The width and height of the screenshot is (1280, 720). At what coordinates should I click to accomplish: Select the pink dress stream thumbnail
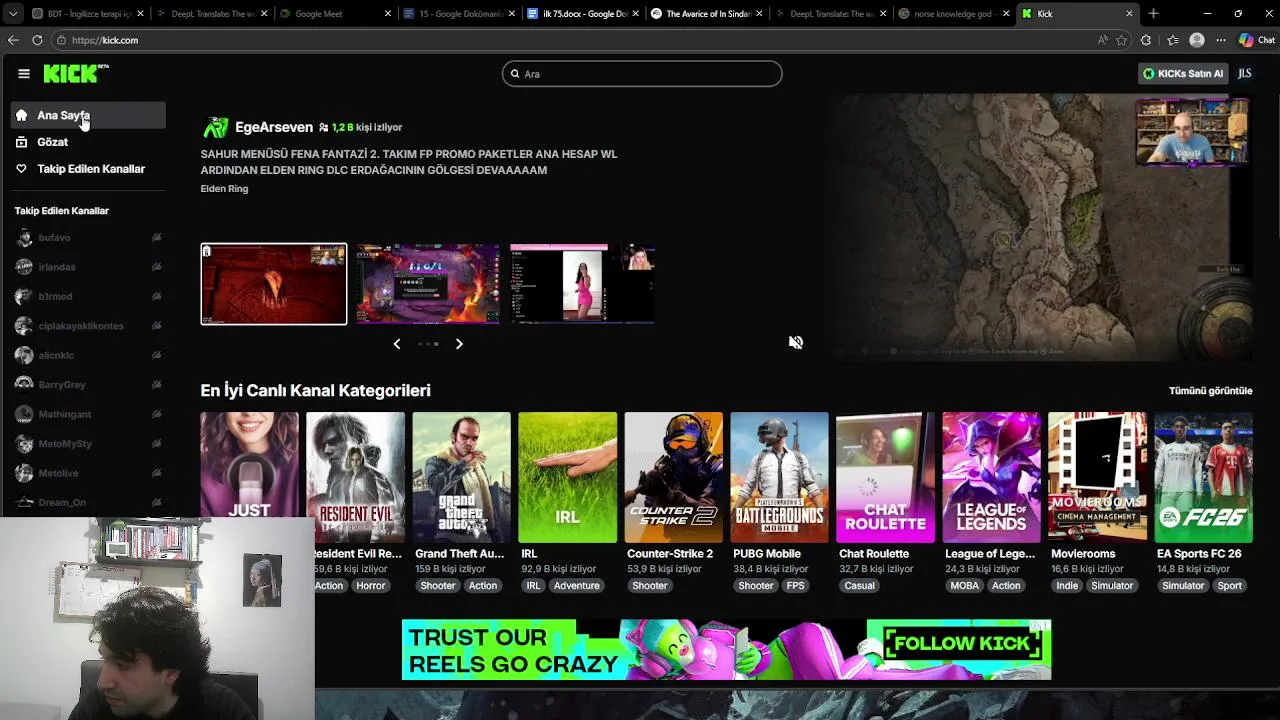coord(582,284)
